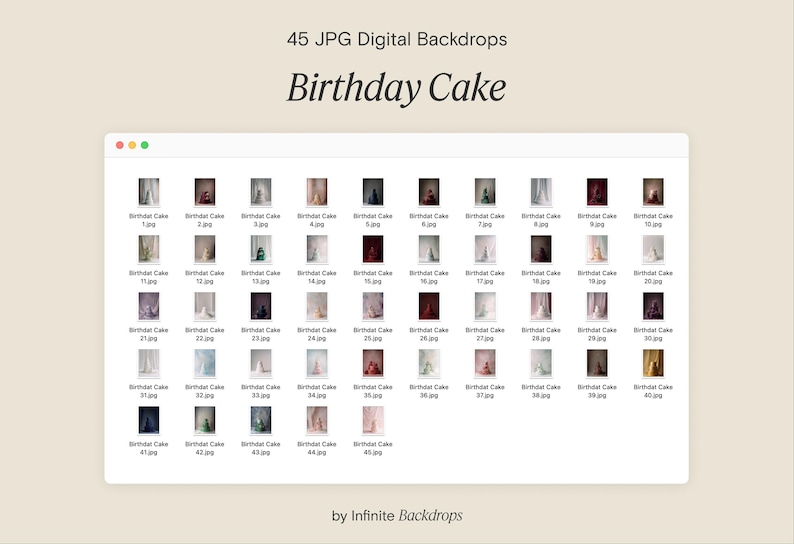Screen dimensions: 794x544
Task: Click the '45 JPG Digital Backdrops' text
Action: (397, 39)
